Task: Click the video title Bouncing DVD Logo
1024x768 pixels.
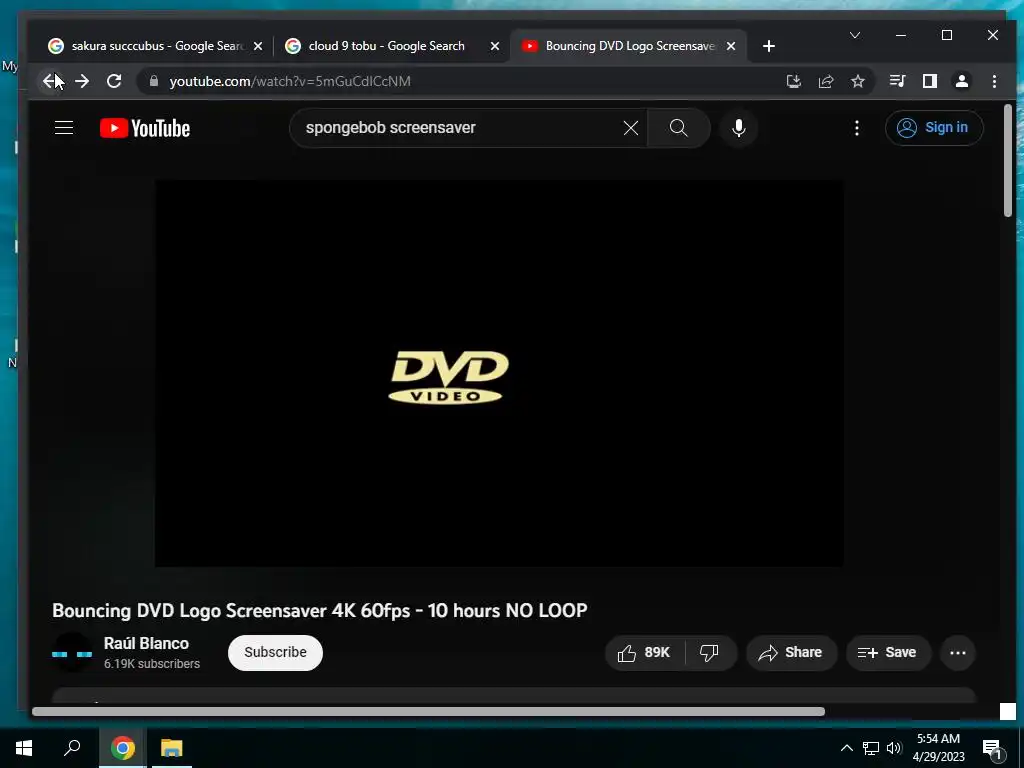Action: [x=320, y=611]
